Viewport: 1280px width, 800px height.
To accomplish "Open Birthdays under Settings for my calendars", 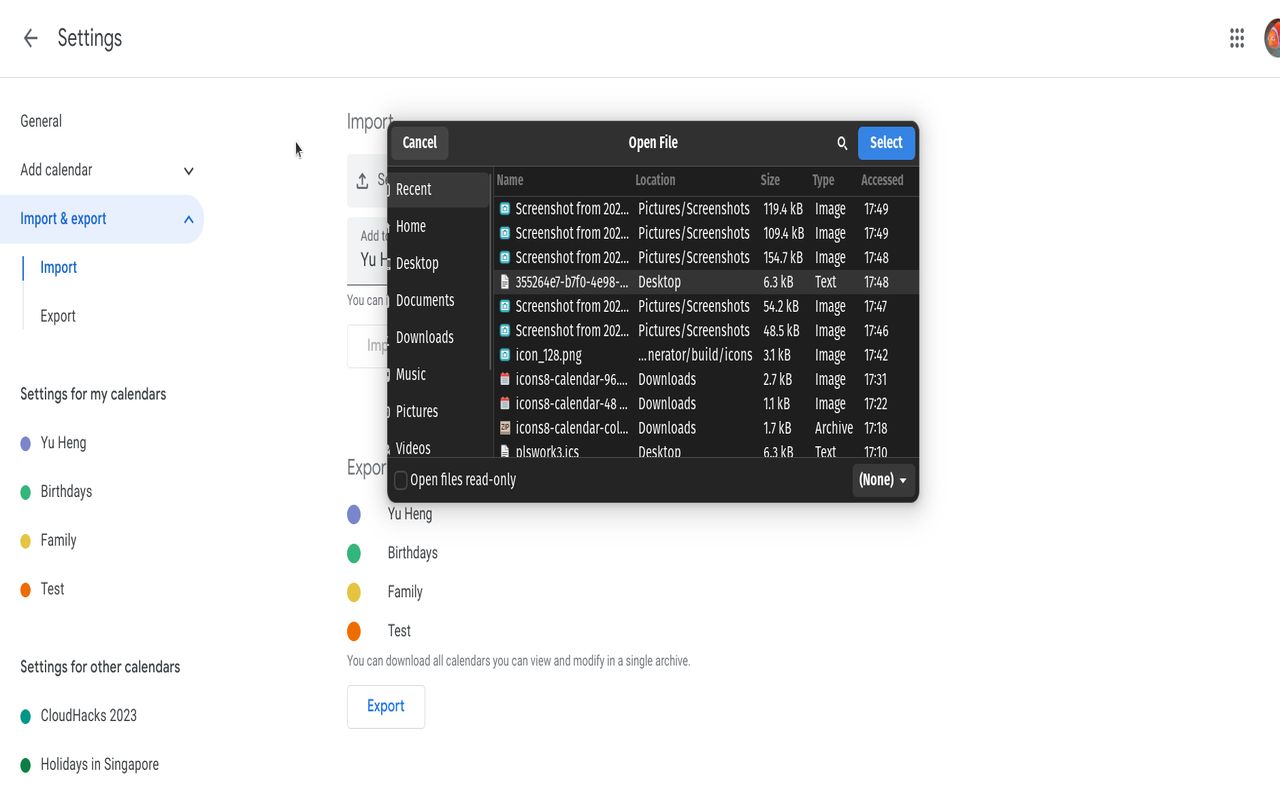I will click(66, 491).
